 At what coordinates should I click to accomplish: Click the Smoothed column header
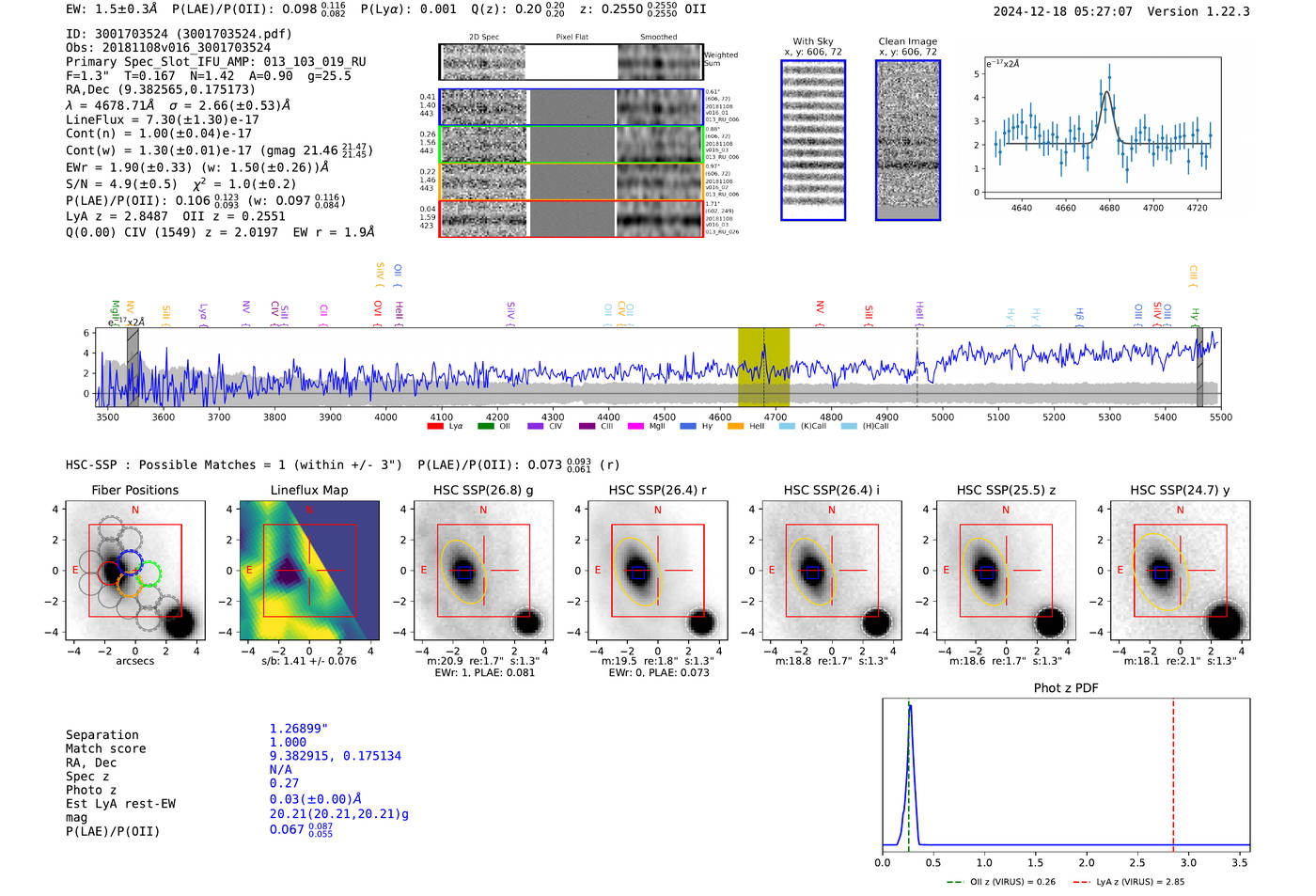point(659,38)
